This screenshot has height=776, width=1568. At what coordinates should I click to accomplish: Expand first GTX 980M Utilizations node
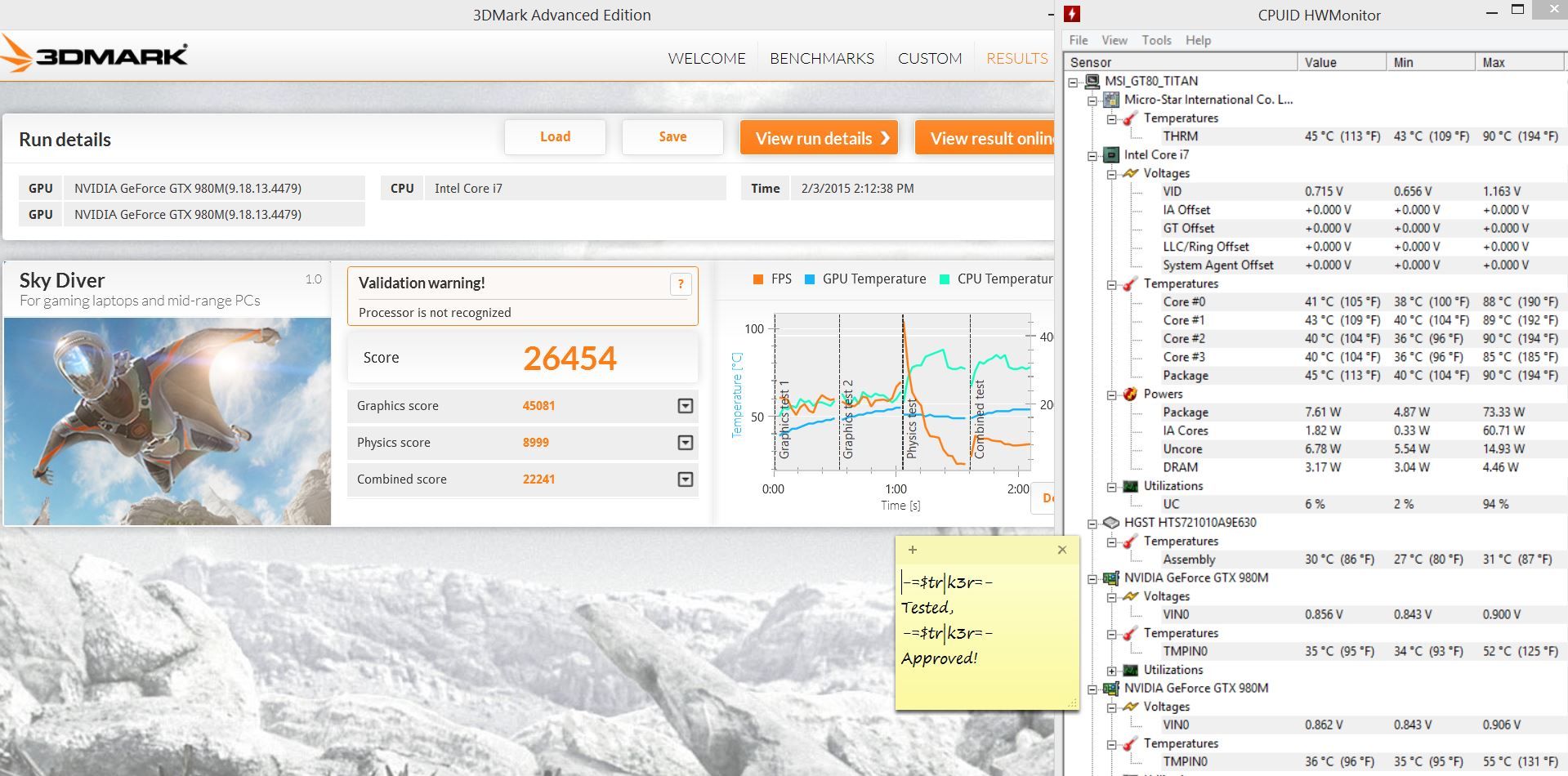[x=1112, y=671]
